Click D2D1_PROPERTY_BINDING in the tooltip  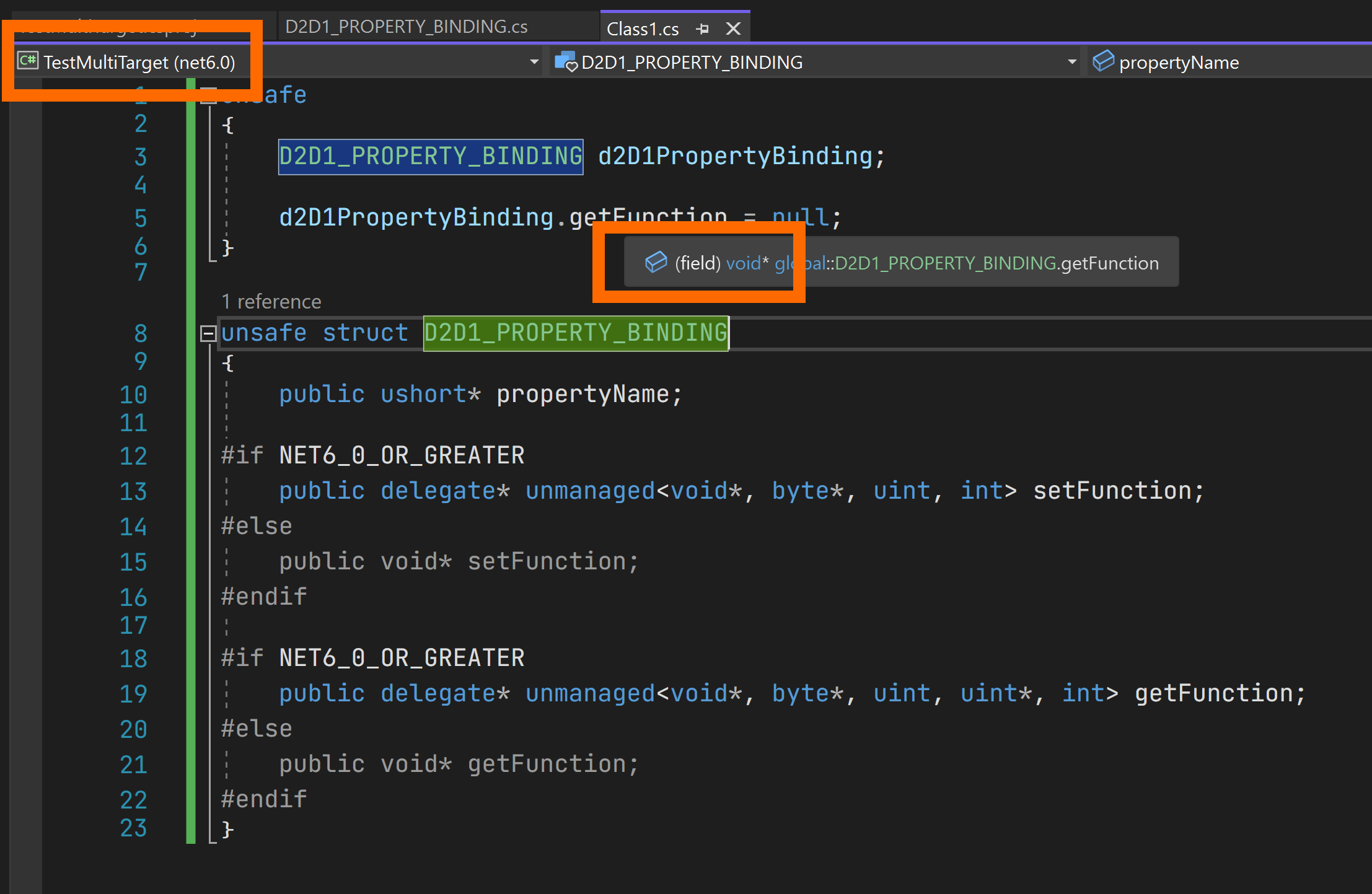tap(945, 263)
